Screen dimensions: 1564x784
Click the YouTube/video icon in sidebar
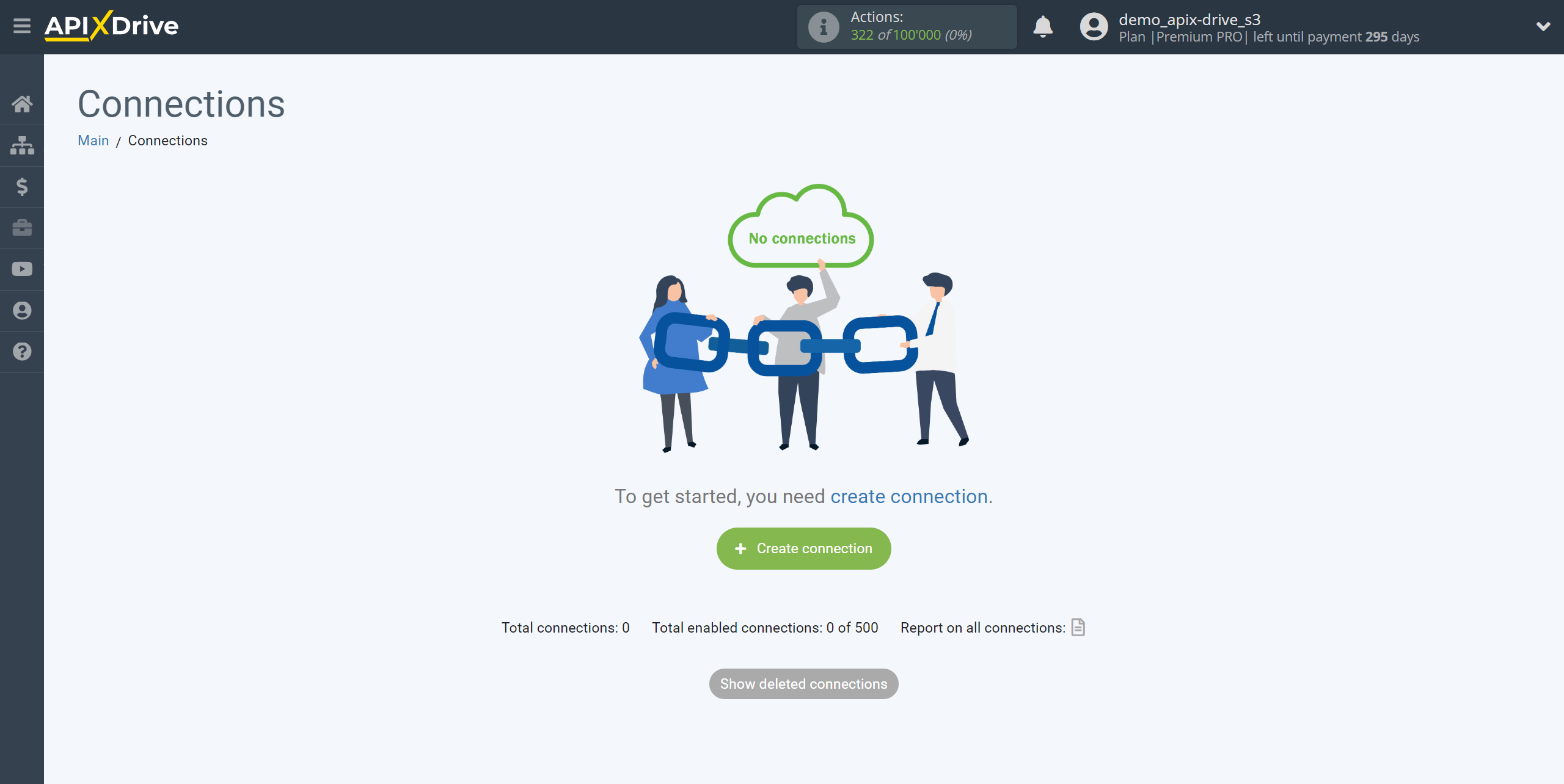[x=22, y=269]
